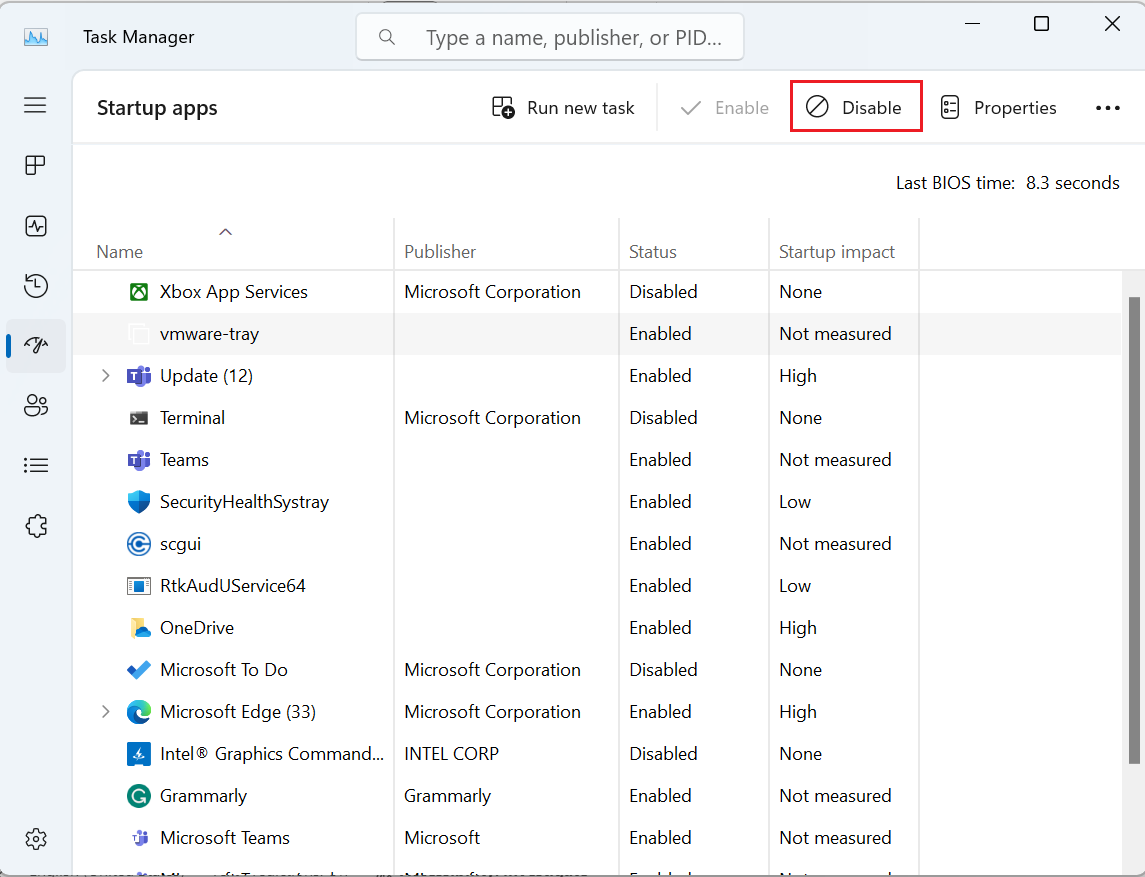
Task: Open Properties for the selected app
Action: click(x=999, y=107)
